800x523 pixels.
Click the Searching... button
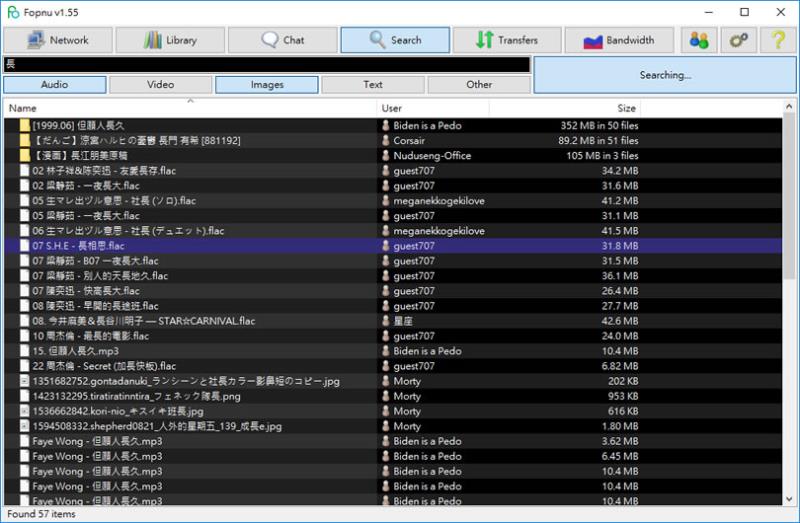665,75
